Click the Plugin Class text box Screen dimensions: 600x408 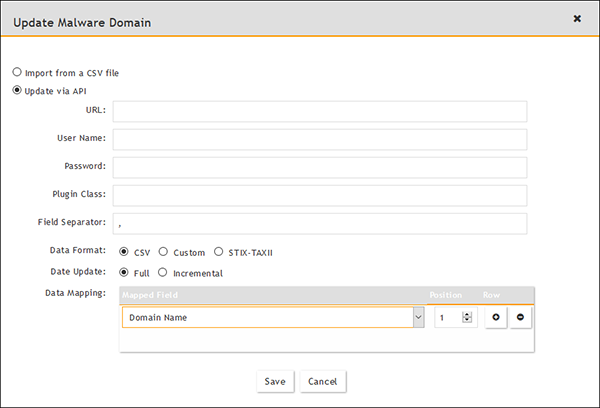[320, 195]
